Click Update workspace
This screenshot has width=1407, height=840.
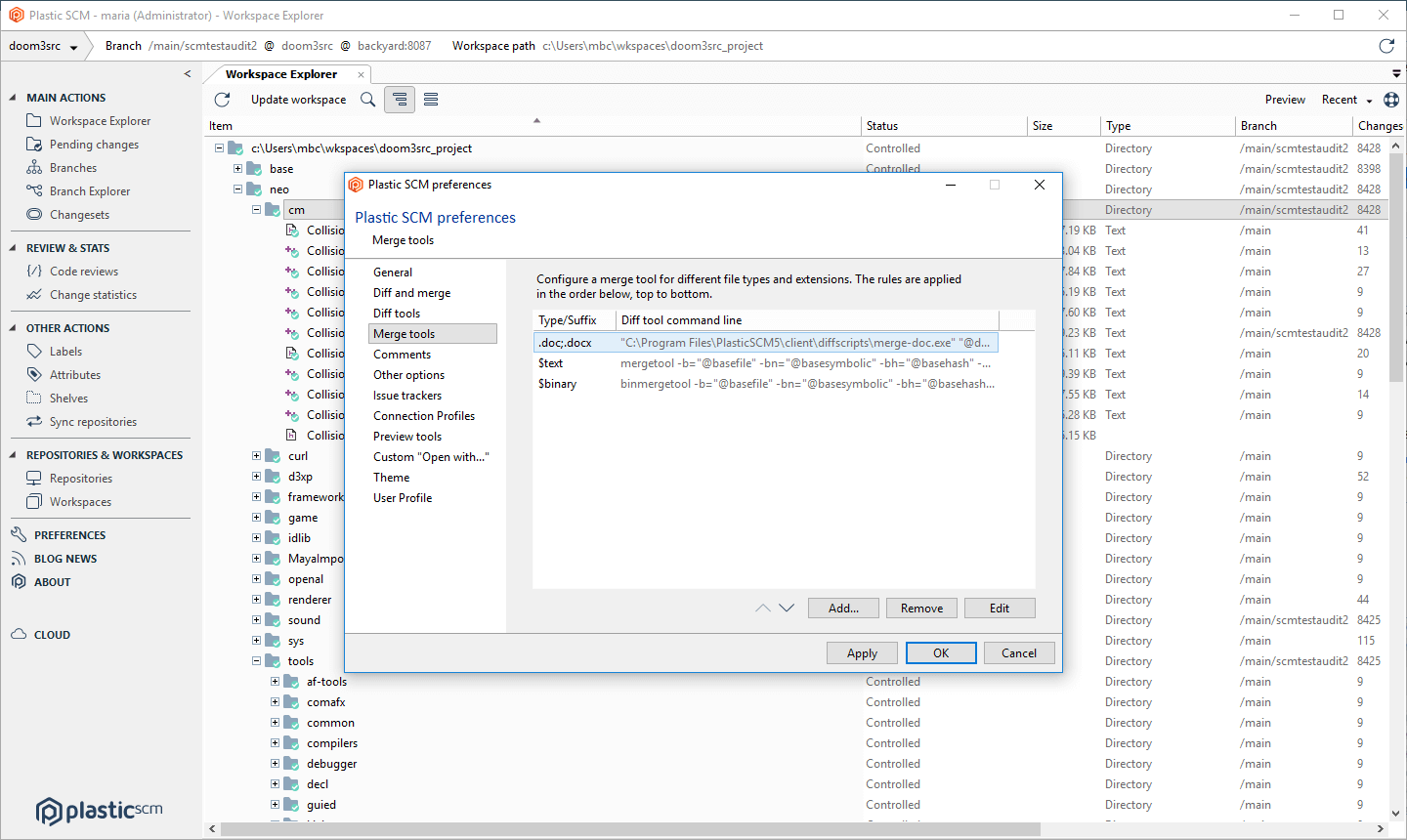[x=298, y=100]
